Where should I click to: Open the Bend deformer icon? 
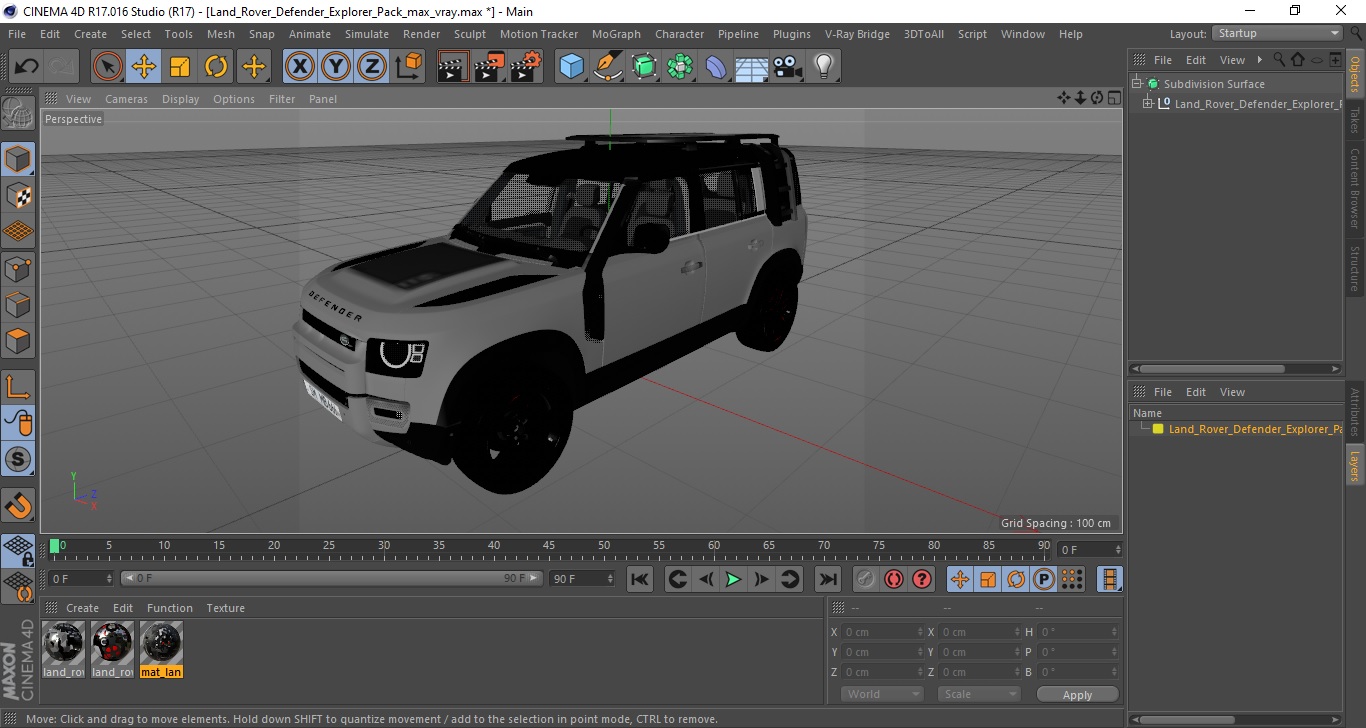click(x=717, y=67)
